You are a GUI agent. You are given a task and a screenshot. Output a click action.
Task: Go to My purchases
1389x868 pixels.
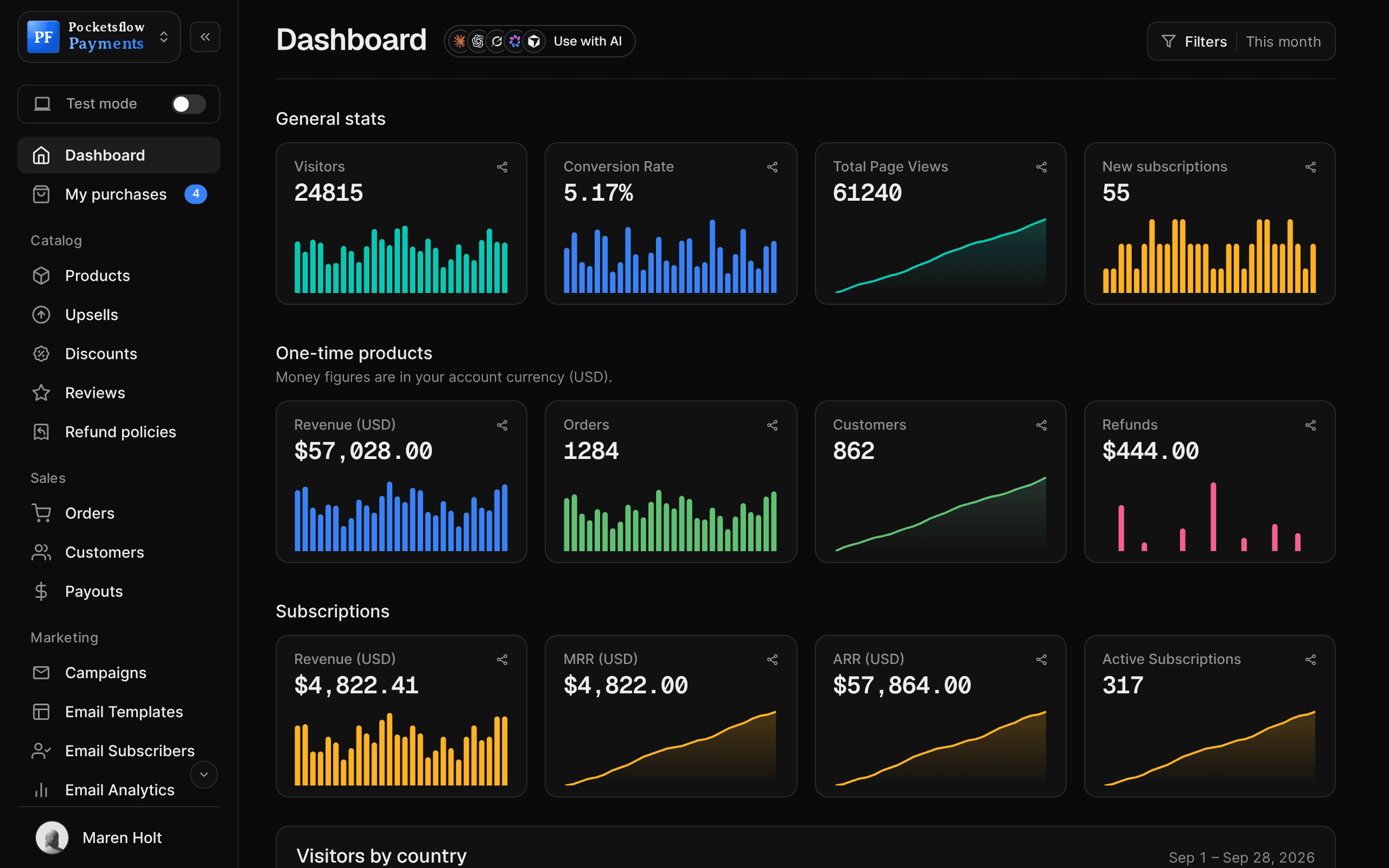click(x=119, y=195)
